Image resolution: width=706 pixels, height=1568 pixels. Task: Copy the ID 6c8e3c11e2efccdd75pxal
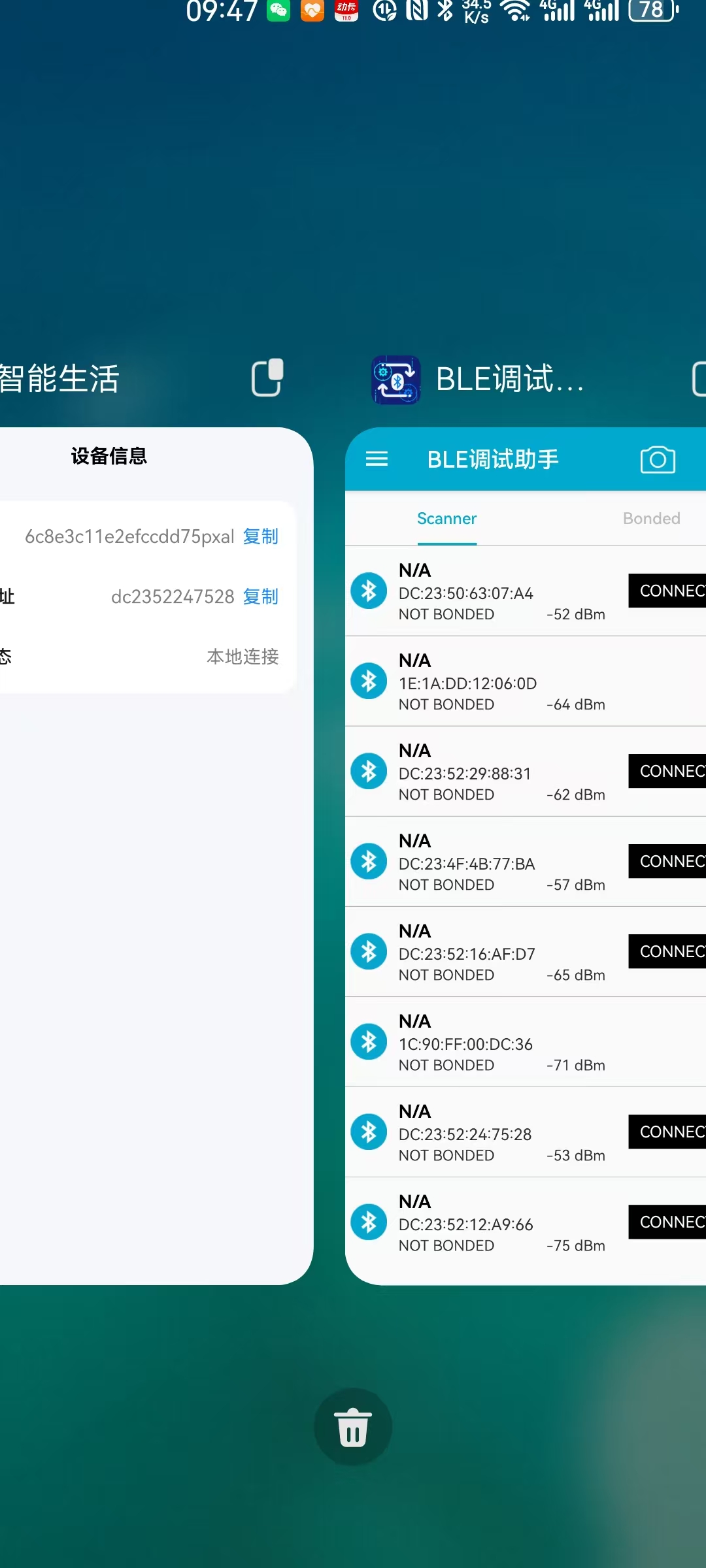(x=261, y=536)
